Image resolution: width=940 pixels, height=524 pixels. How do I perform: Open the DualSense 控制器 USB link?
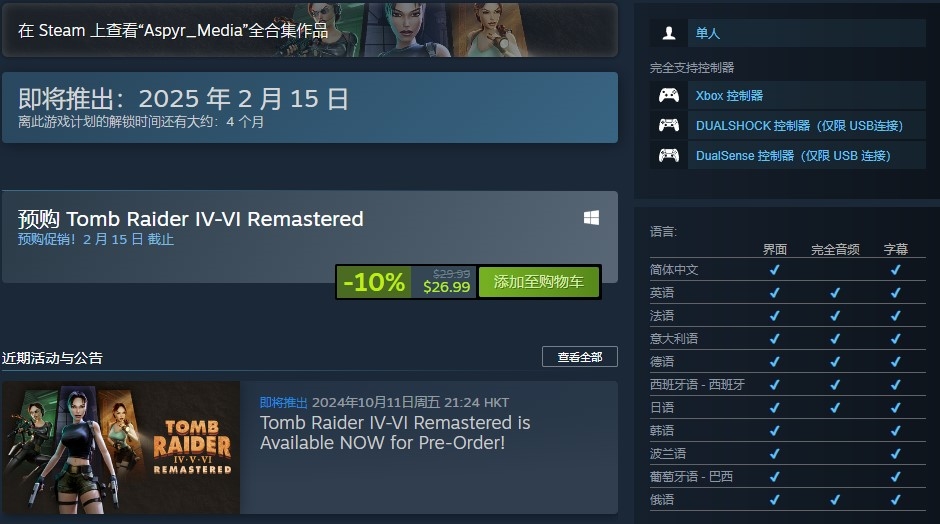point(793,155)
